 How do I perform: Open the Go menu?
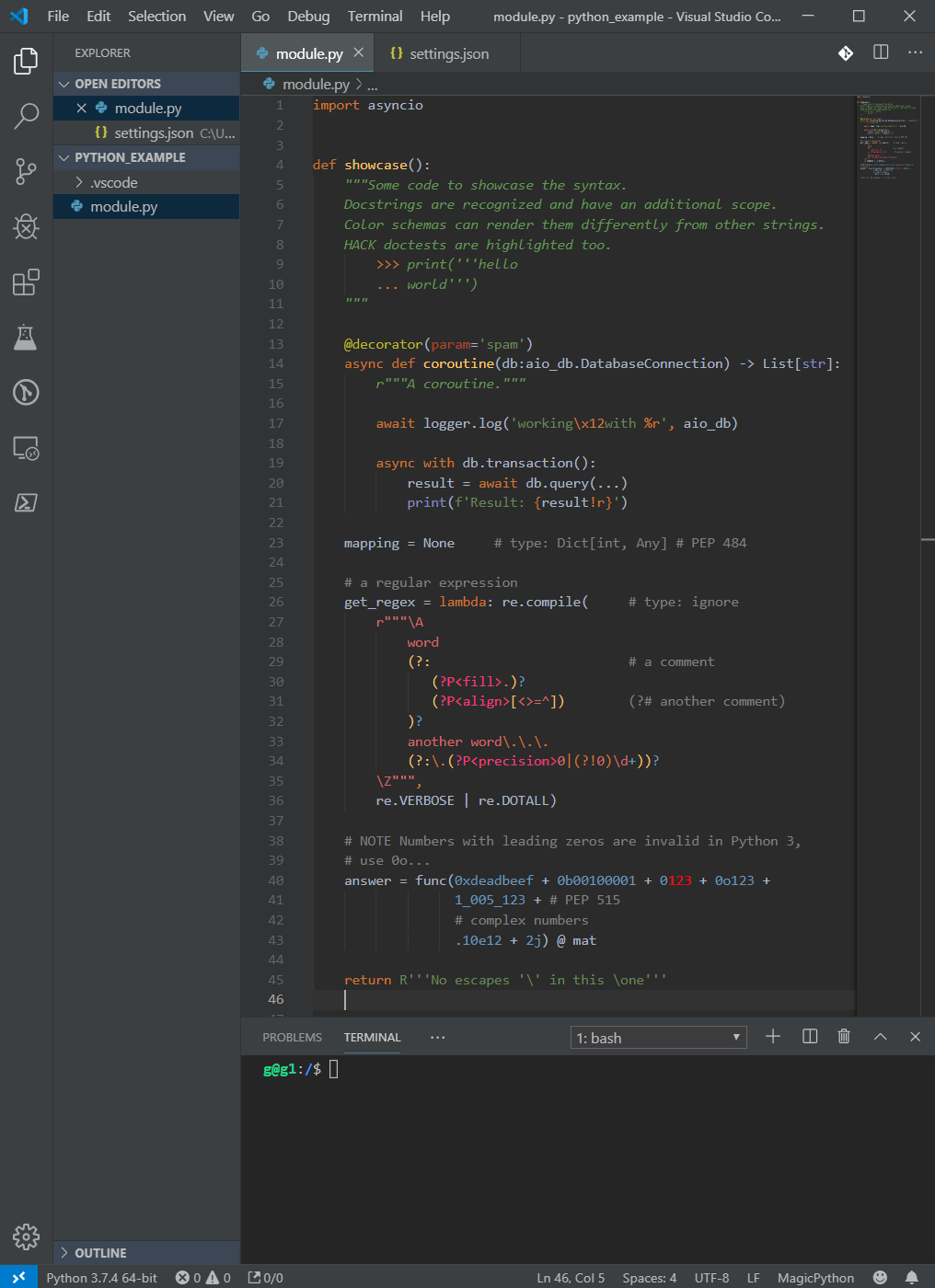[260, 17]
